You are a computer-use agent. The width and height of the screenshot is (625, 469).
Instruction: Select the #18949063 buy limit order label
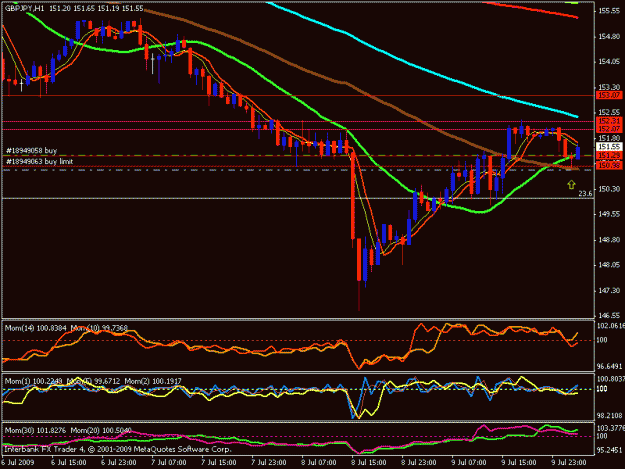(39, 161)
